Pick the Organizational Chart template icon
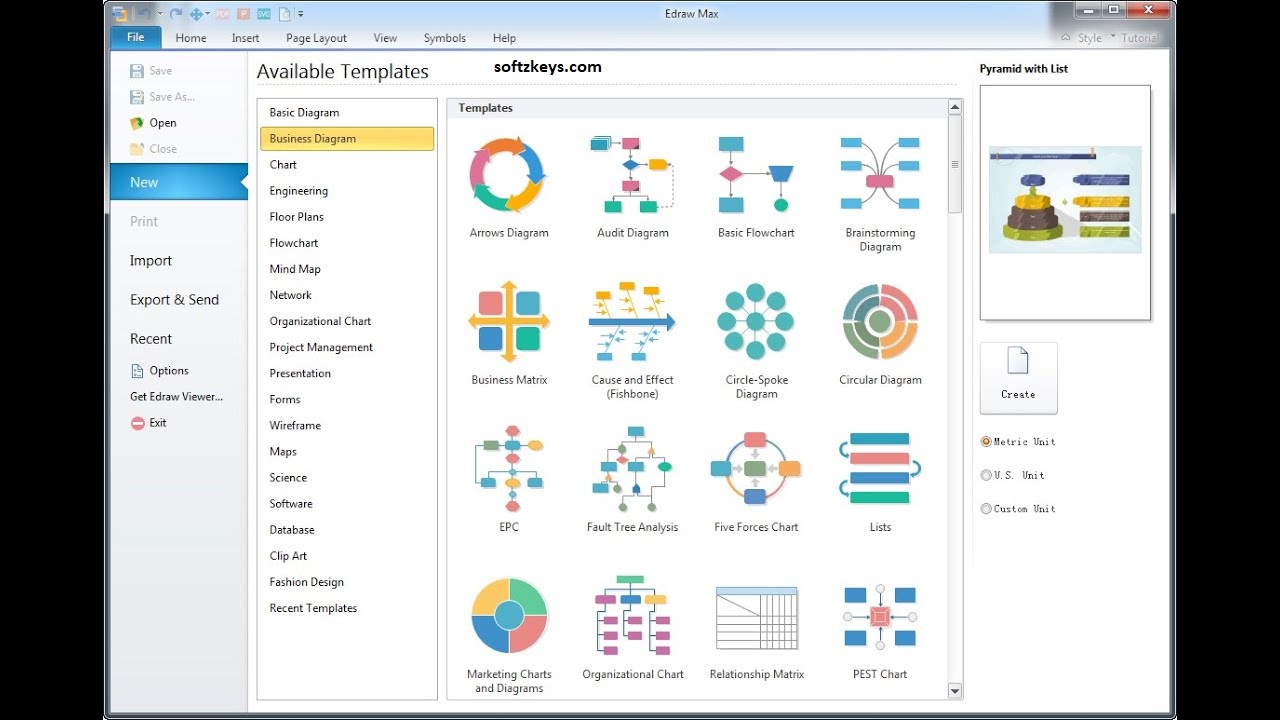 (x=633, y=615)
